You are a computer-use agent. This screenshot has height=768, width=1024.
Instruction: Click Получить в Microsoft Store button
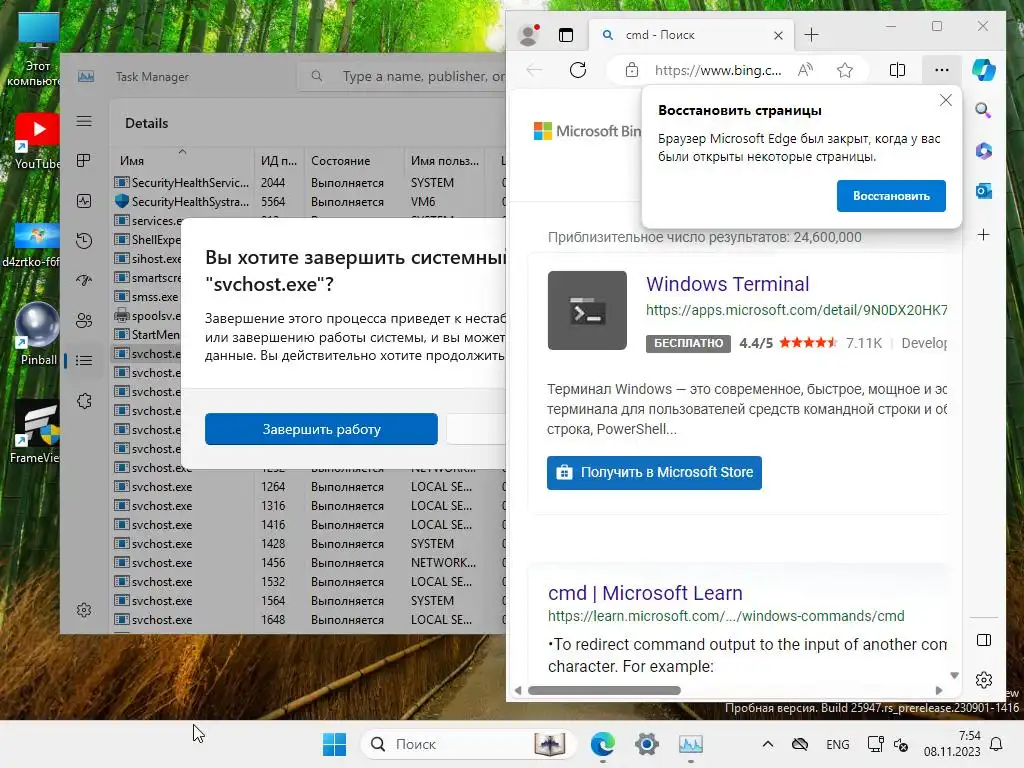click(654, 472)
